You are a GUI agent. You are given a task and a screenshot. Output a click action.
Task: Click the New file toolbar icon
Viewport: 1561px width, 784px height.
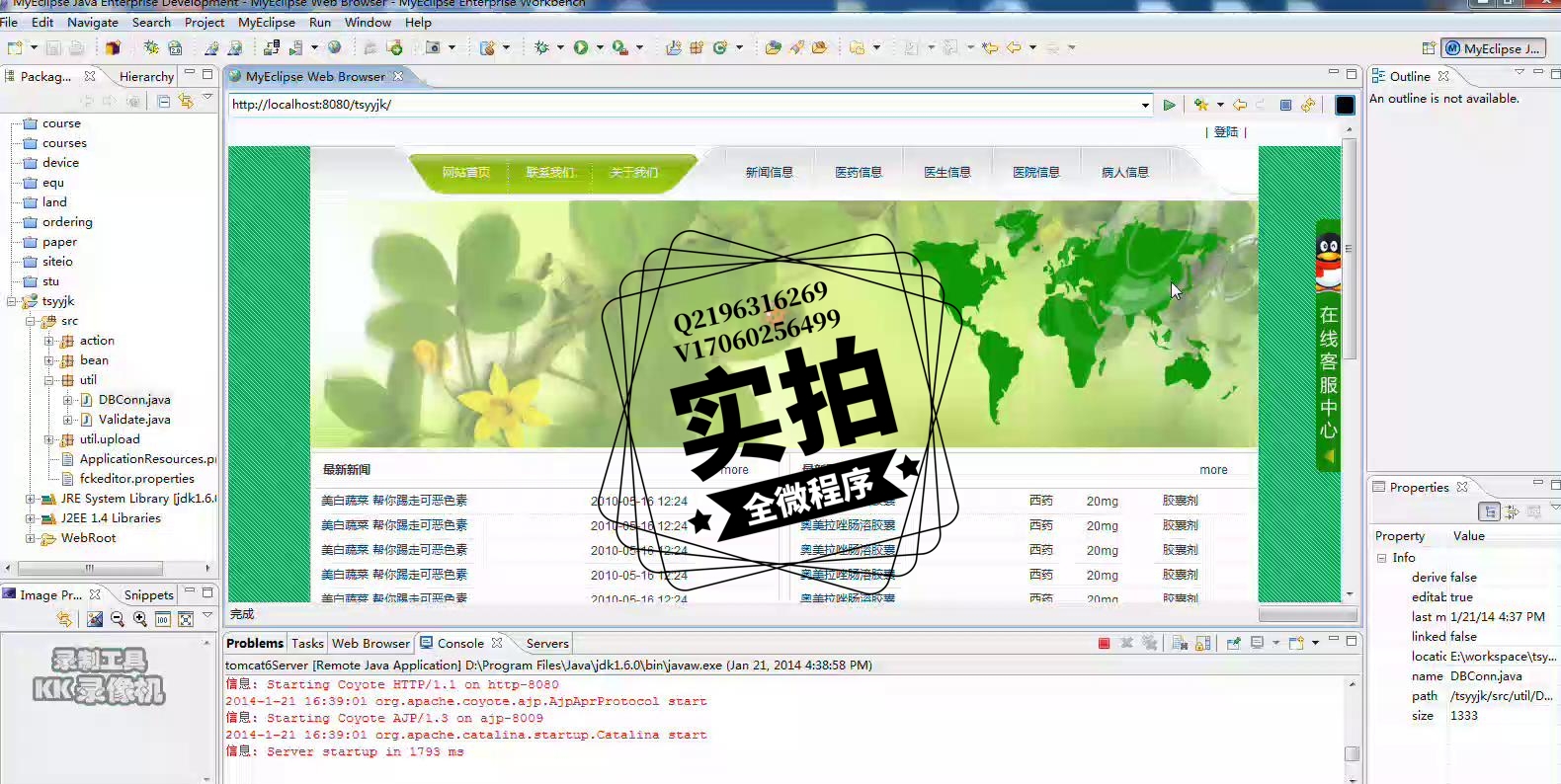point(15,47)
